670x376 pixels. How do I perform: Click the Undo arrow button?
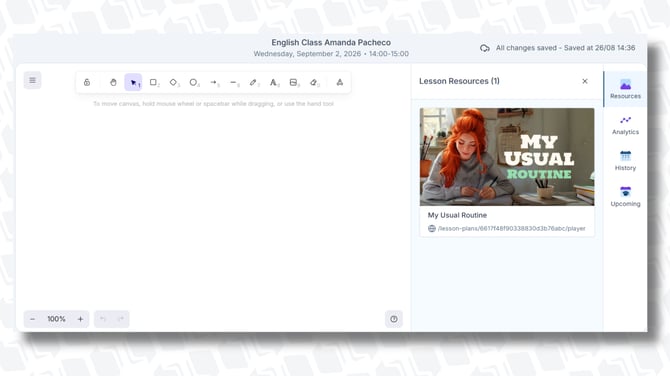(x=103, y=319)
